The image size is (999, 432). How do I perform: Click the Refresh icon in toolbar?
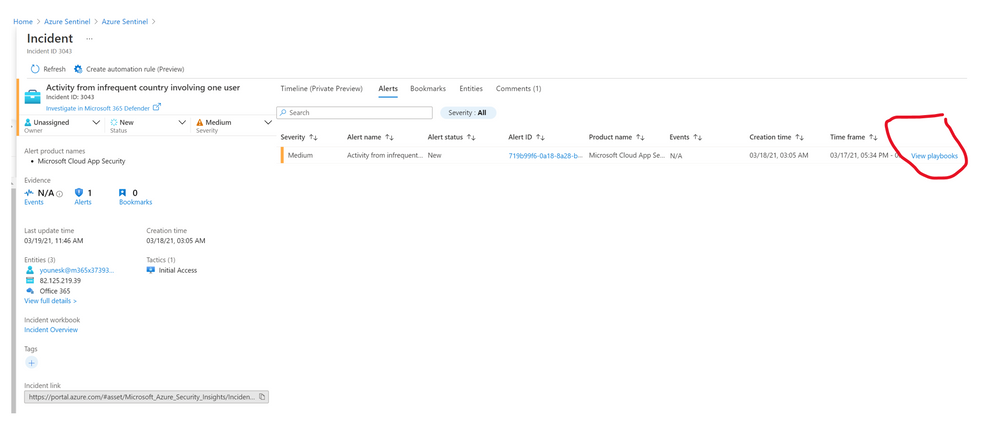pos(35,69)
